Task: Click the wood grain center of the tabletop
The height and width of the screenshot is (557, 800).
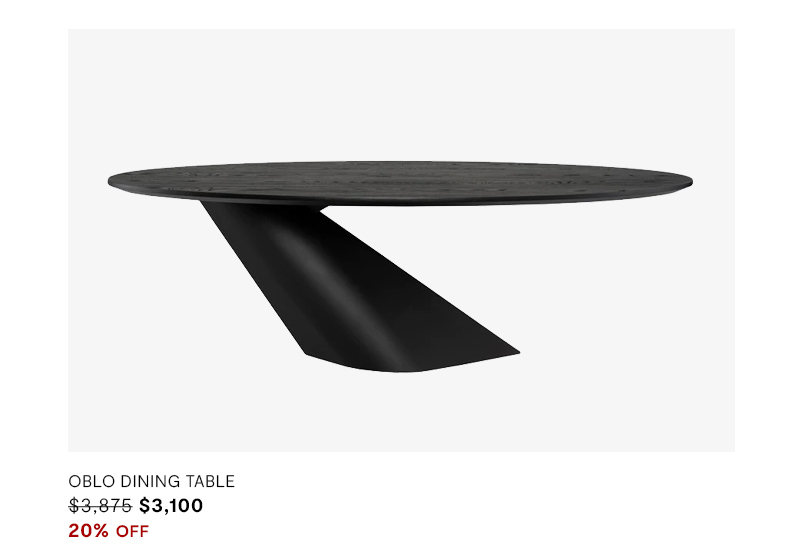Action: pos(400,179)
